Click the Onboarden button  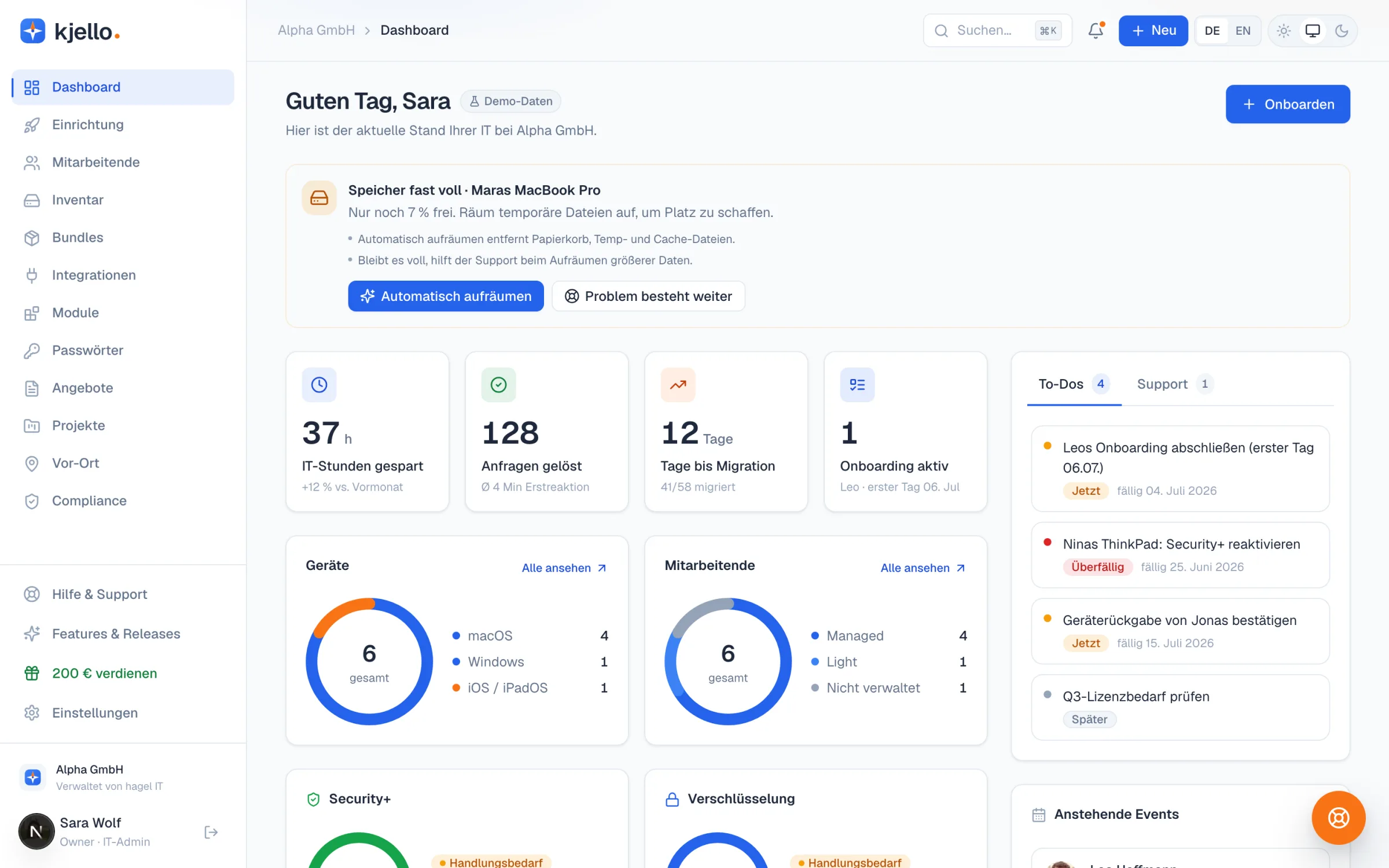(1288, 104)
